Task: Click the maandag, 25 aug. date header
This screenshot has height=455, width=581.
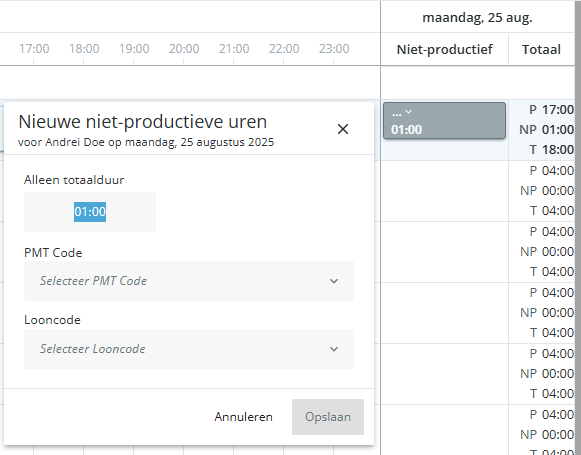Action: coord(477,17)
